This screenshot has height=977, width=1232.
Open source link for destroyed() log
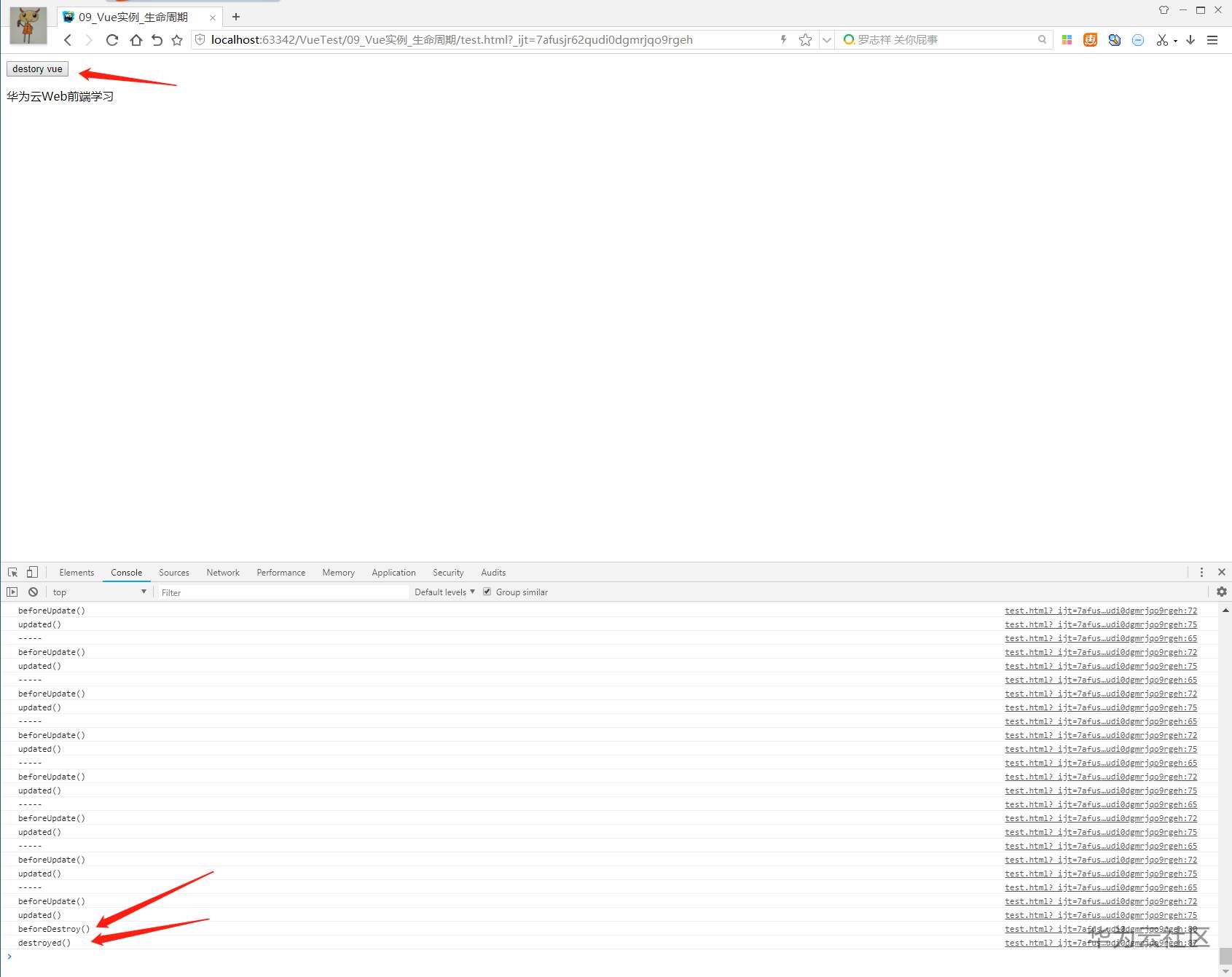[1101, 943]
